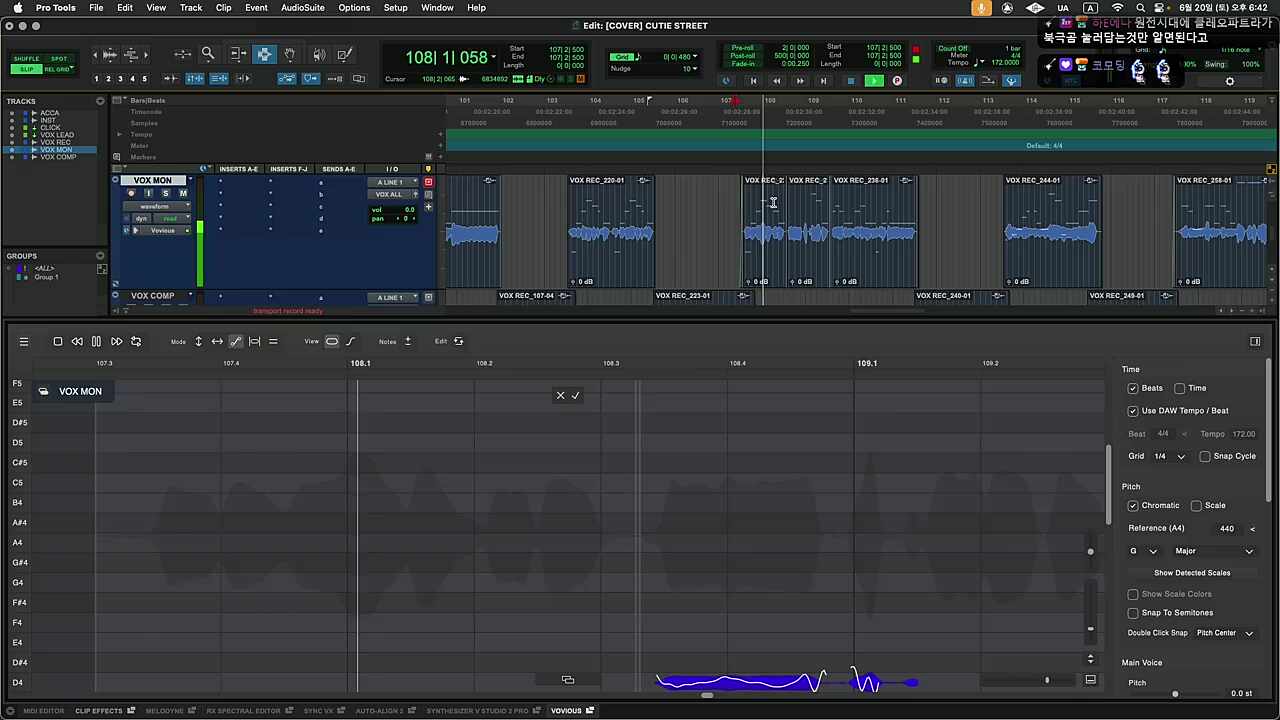Open the Major scale dropdown
1280x720 pixels.
(1213, 551)
